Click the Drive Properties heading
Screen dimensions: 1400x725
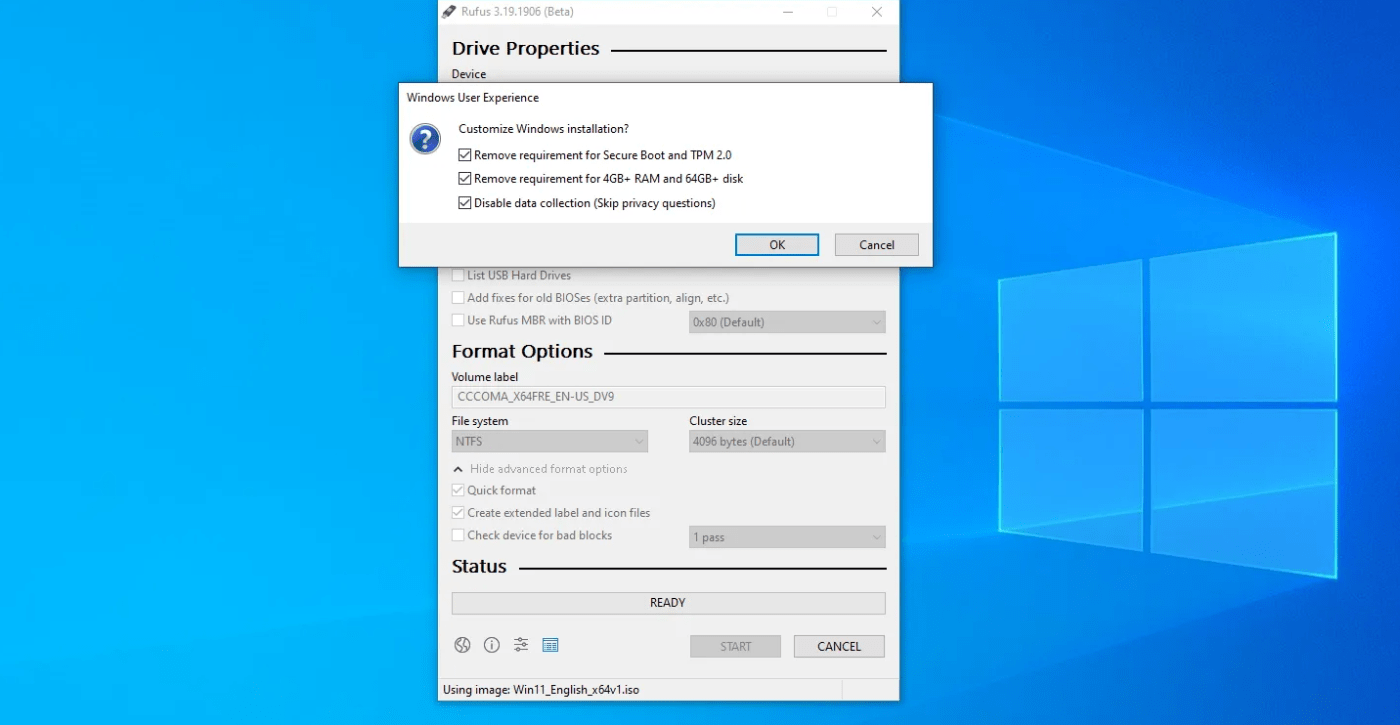pos(526,48)
